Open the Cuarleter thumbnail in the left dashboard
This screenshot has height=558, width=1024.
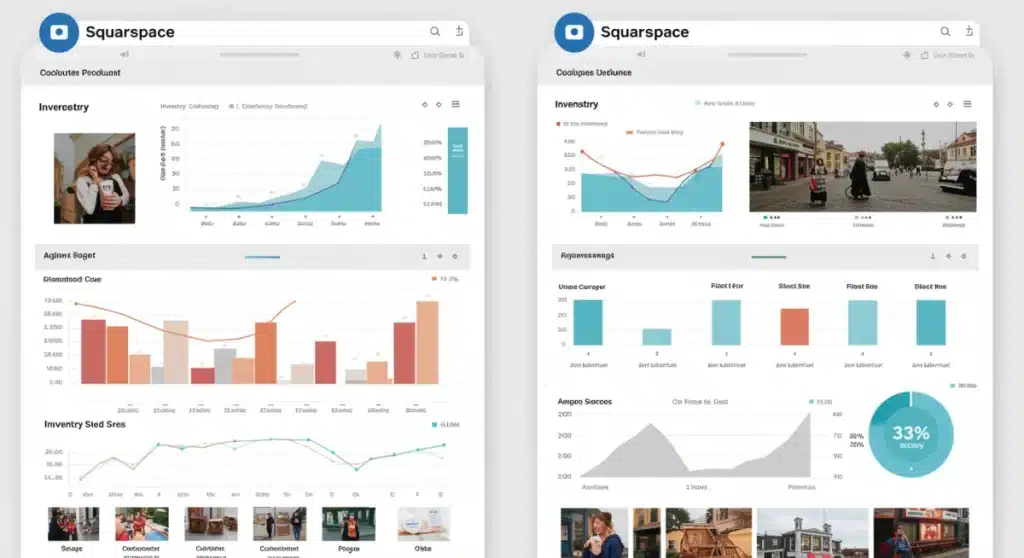211,524
